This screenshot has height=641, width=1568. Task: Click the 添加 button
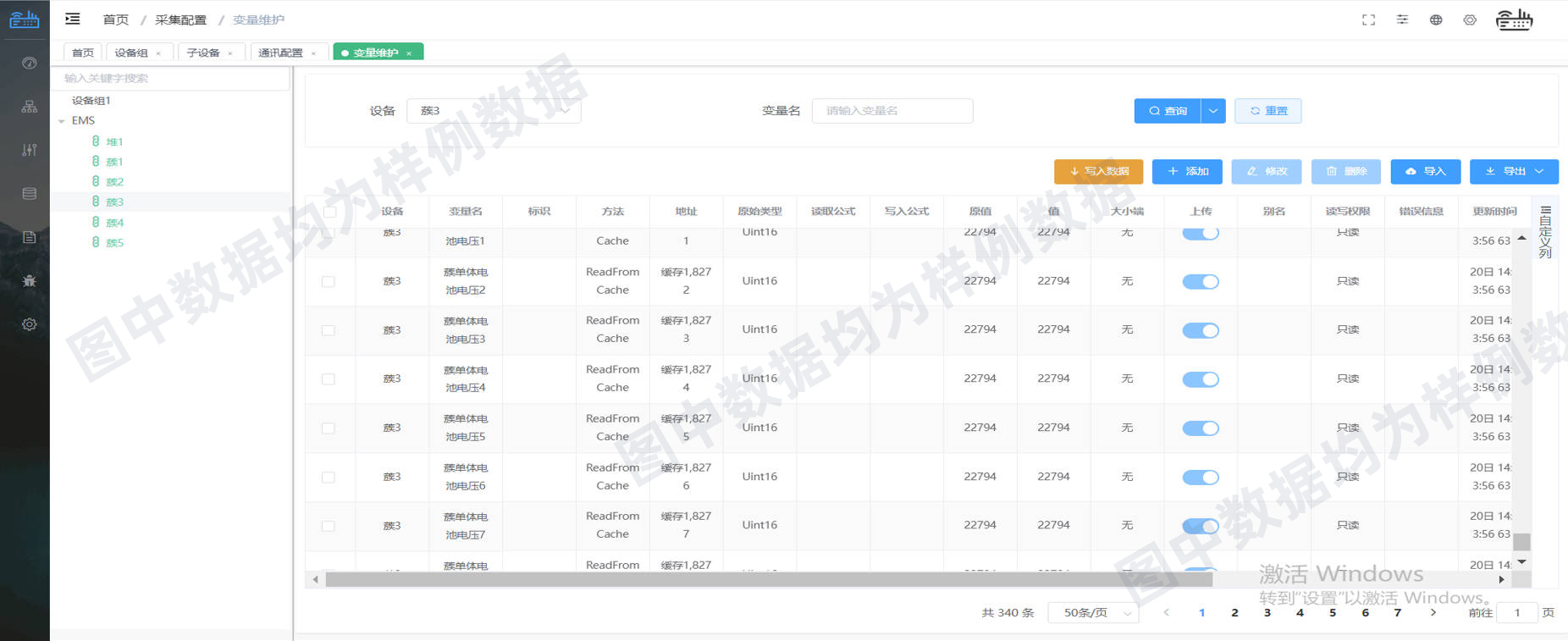(x=1187, y=171)
